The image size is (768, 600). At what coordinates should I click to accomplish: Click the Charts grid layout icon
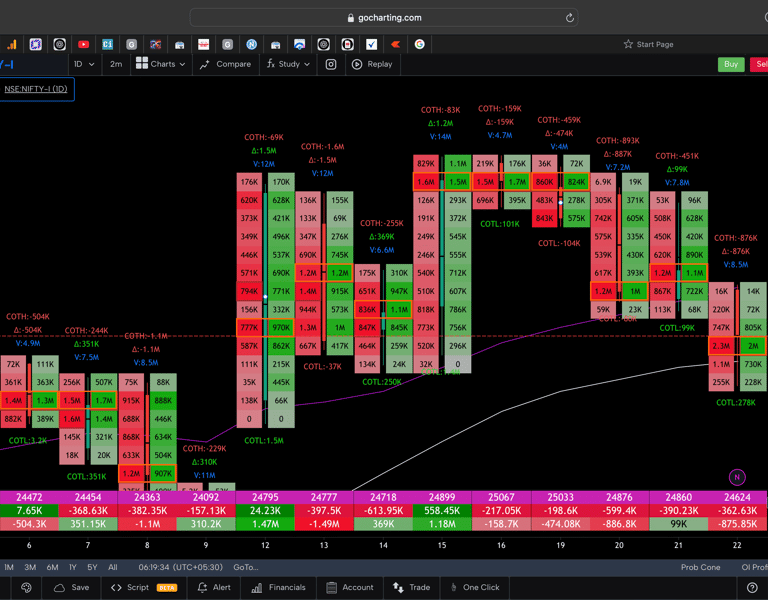click(142, 63)
